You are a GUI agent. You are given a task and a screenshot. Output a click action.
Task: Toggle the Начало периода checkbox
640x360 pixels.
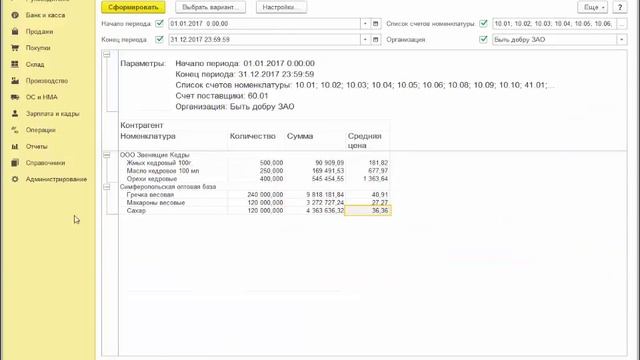[160, 23]
